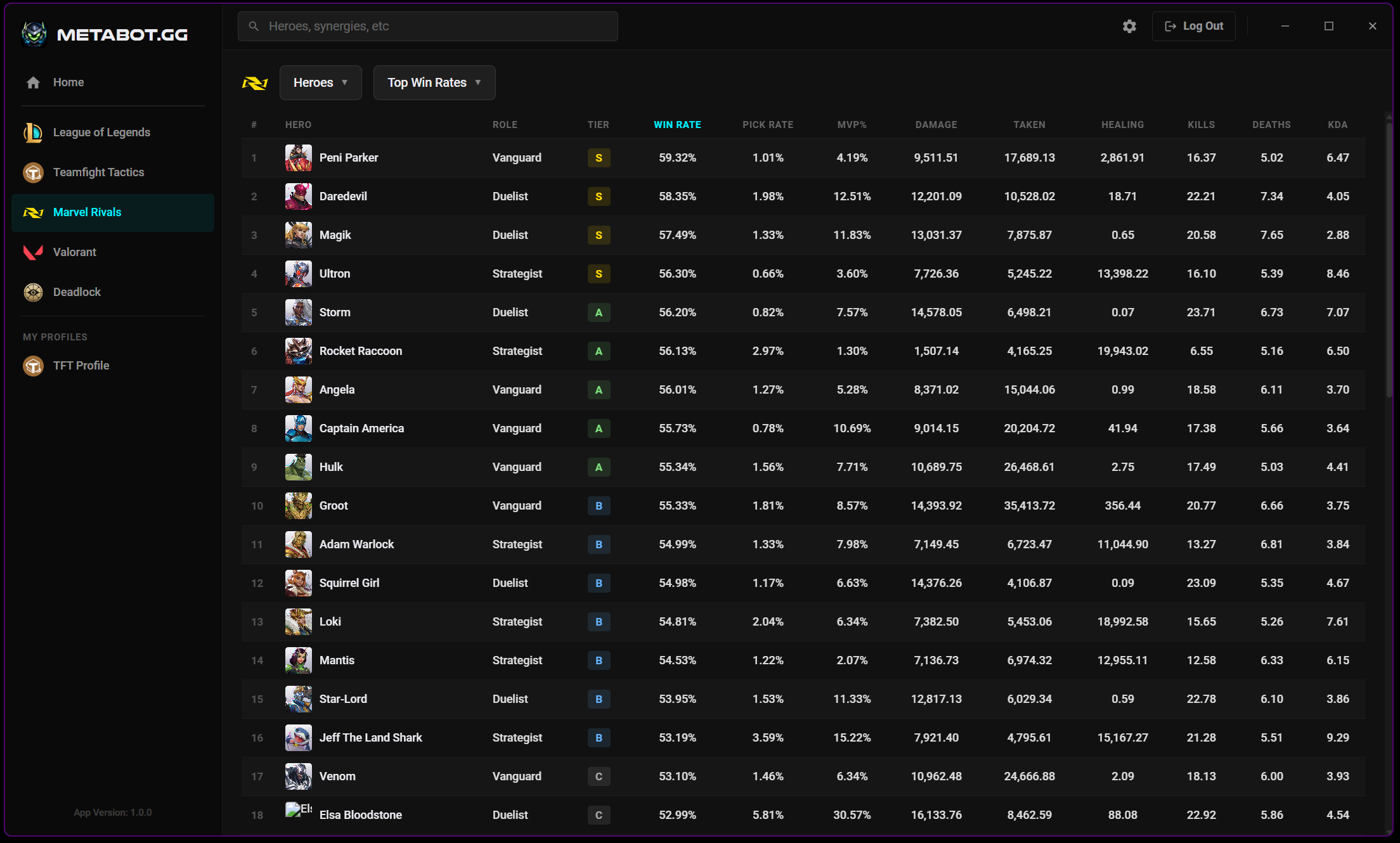
Task: Sort the table by KDA column
Action: [1337, 125]
